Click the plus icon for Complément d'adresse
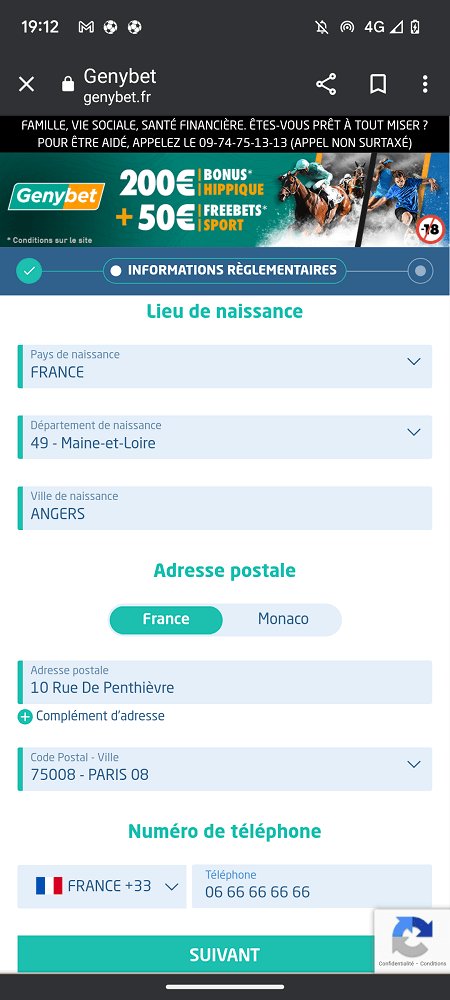The height and width of the screenshot is (1000, 450). pos(25,717)
